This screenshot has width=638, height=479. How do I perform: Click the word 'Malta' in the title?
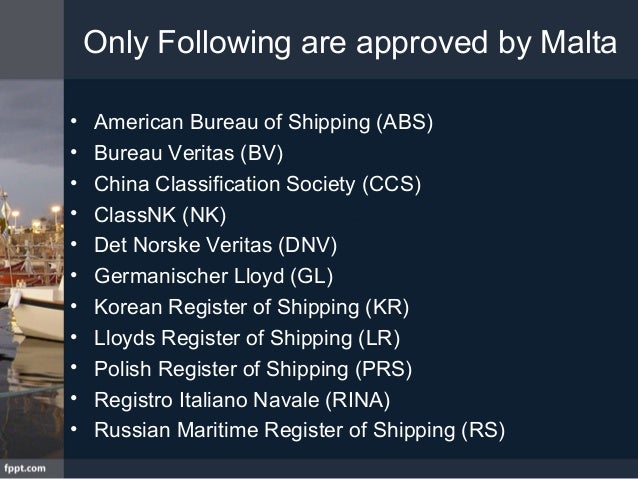(579, 42)
